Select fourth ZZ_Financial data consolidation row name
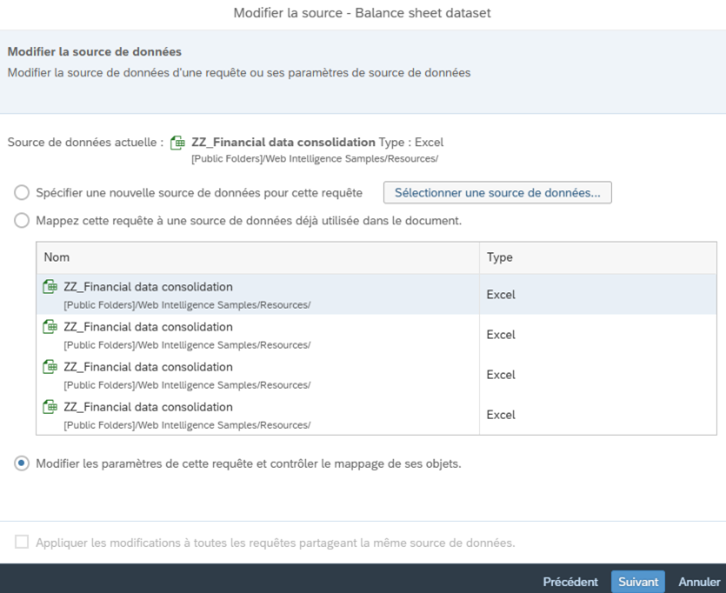Screen dimensions: 726x593 click(x=148, y=407)
